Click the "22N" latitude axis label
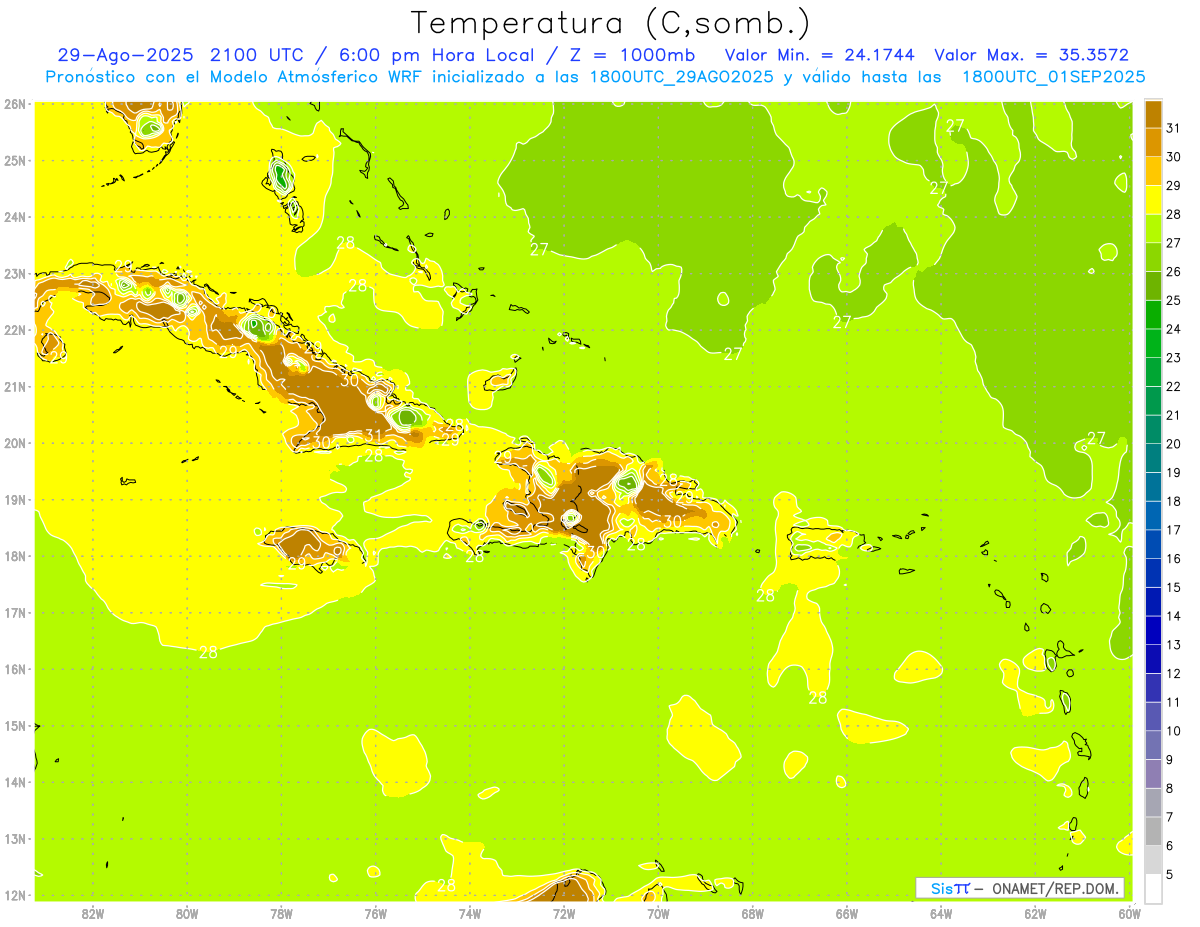The image size is (1200, 927). pyautogui.click(x=15, y=330)
